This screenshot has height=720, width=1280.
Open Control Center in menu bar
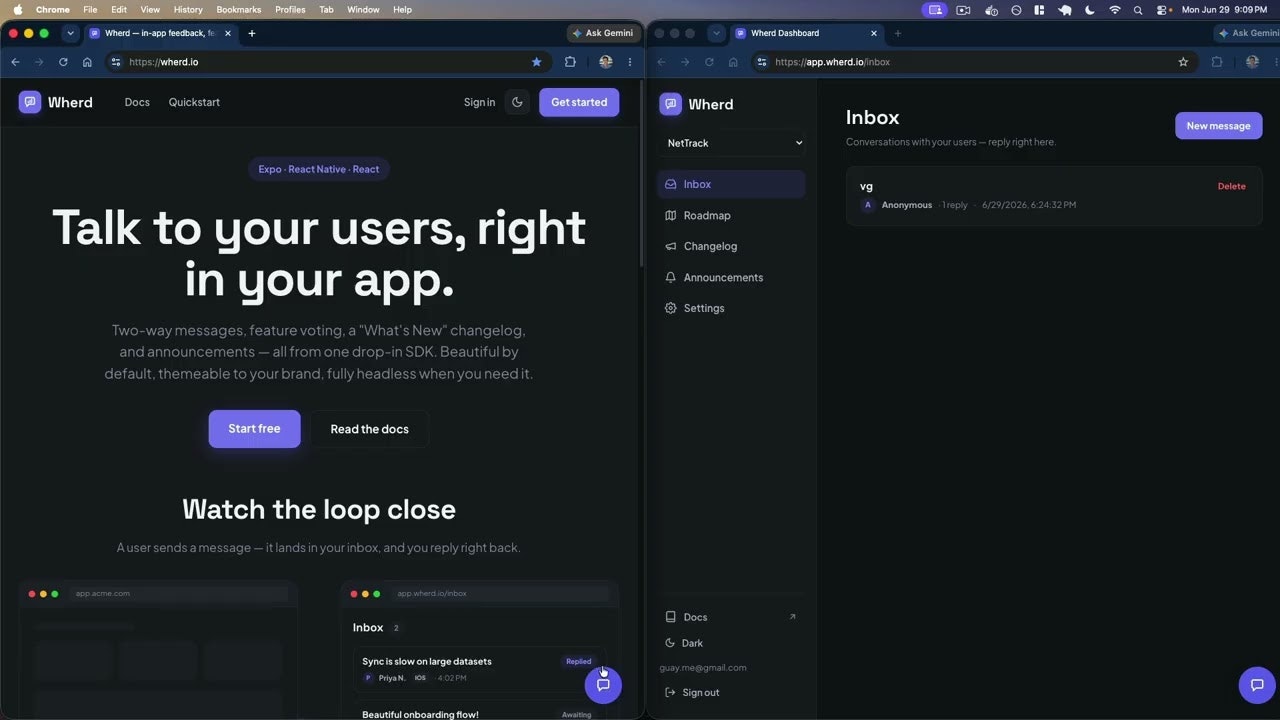(x=1162, y=9)
